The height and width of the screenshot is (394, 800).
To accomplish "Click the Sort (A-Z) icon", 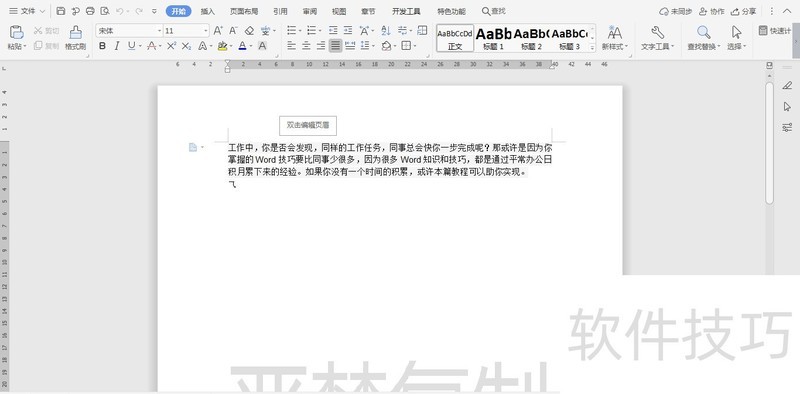I will (386, 31).
